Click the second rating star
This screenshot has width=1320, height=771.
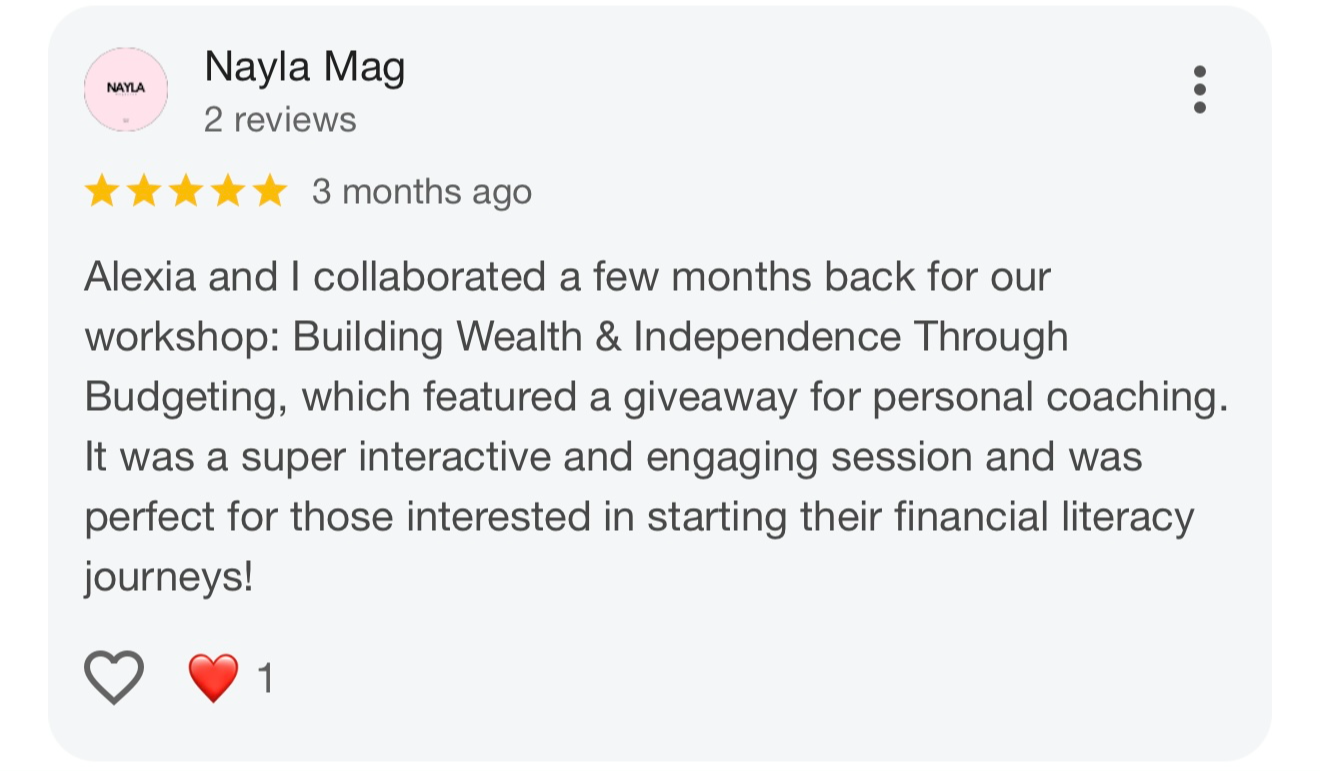tap(143, 191)
